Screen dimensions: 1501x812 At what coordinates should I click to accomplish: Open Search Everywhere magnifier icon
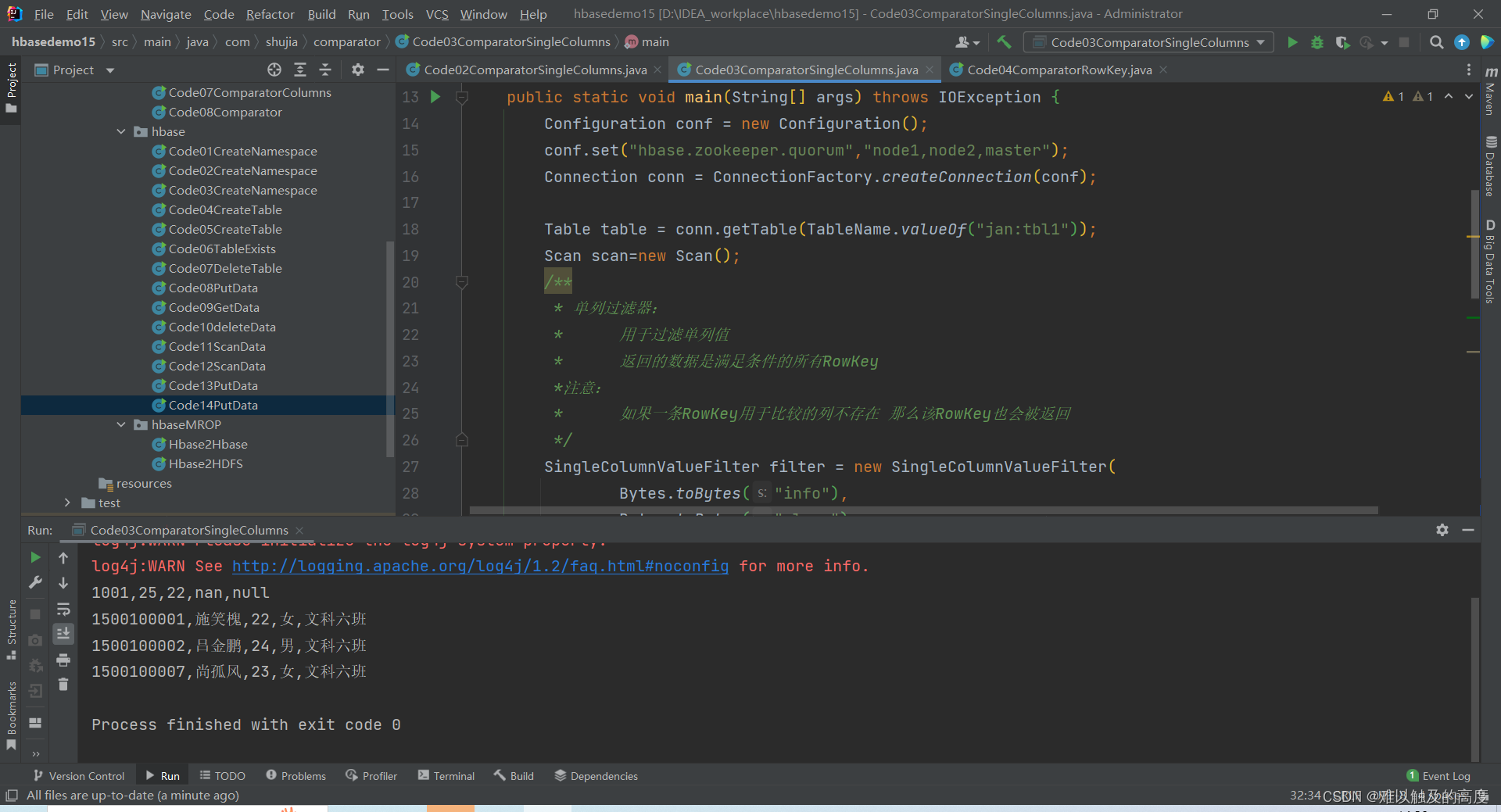(1436, 42)
